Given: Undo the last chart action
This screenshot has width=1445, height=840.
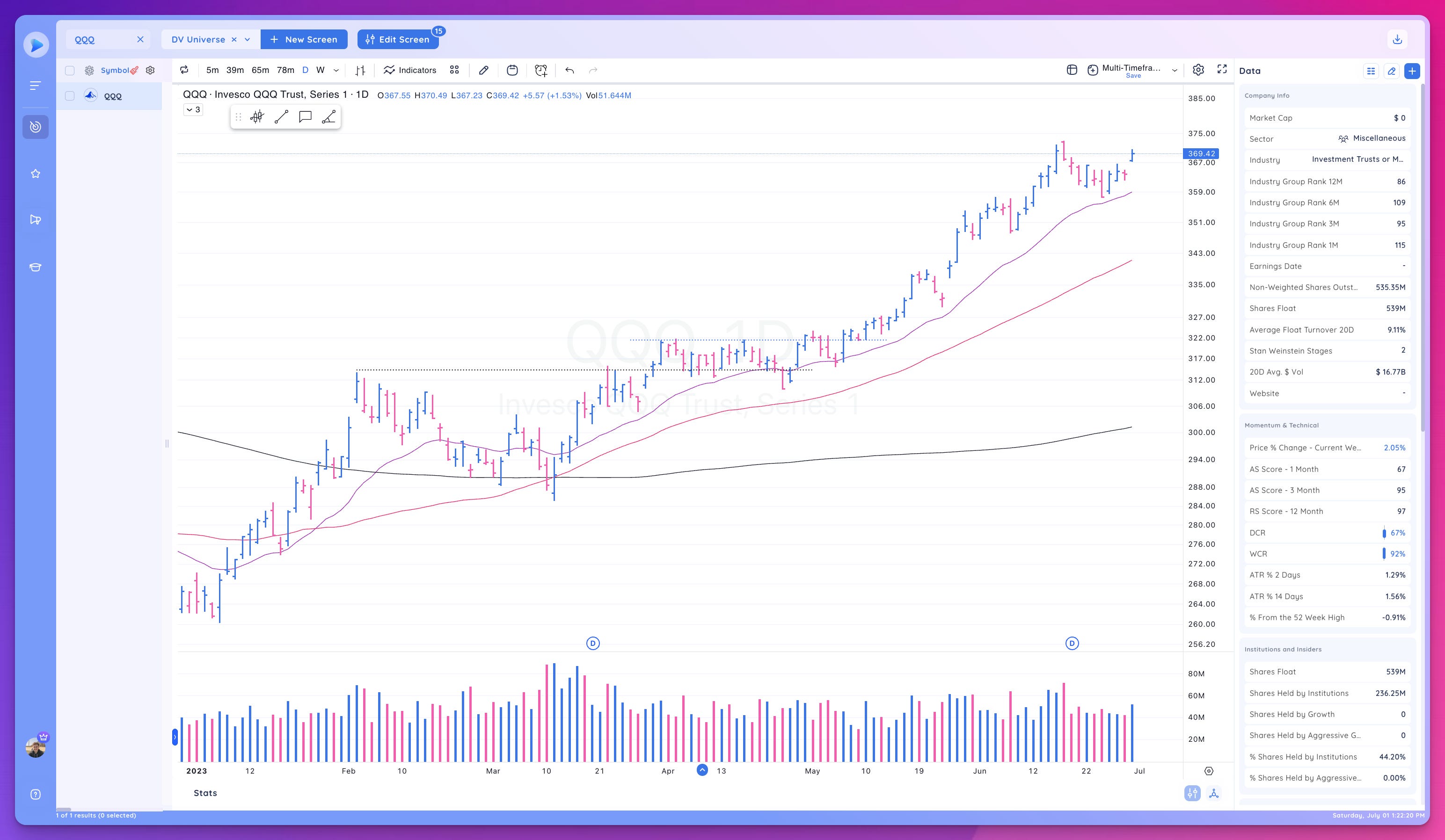Looking at the screenshot, I should coord(569,70).
